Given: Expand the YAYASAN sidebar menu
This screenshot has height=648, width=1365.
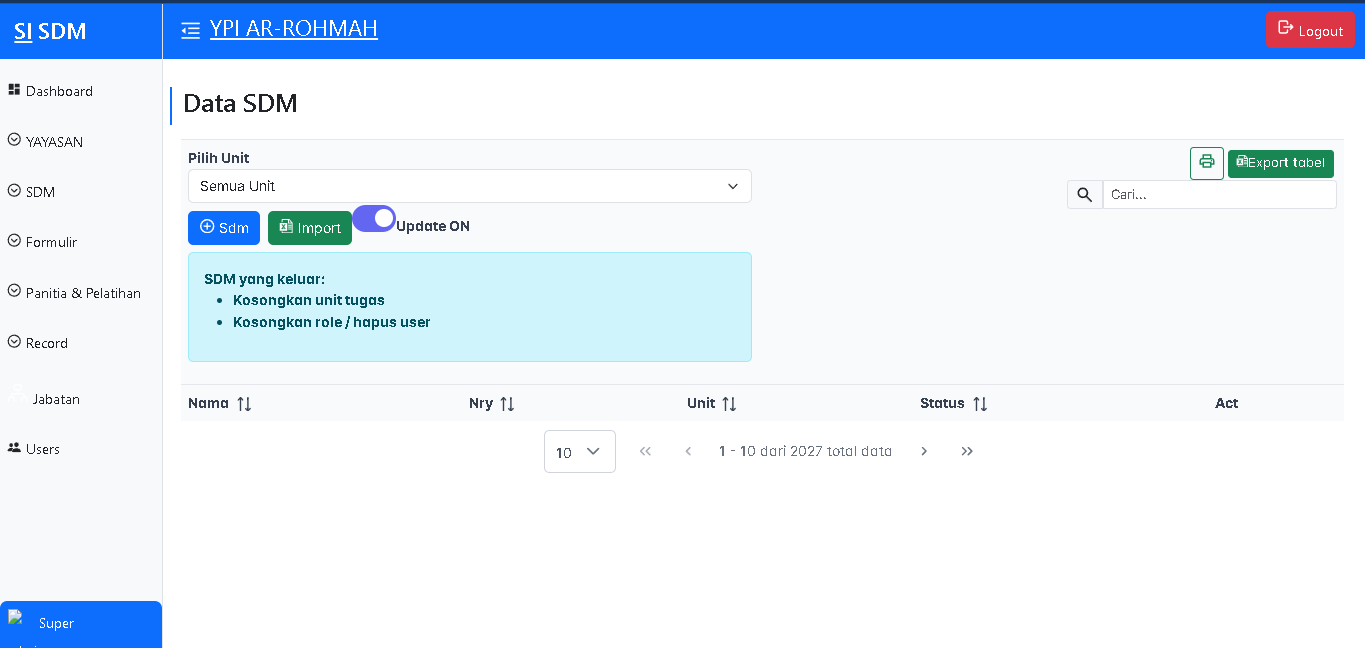Looking at the screenshot, I should [x=54, y=142].
